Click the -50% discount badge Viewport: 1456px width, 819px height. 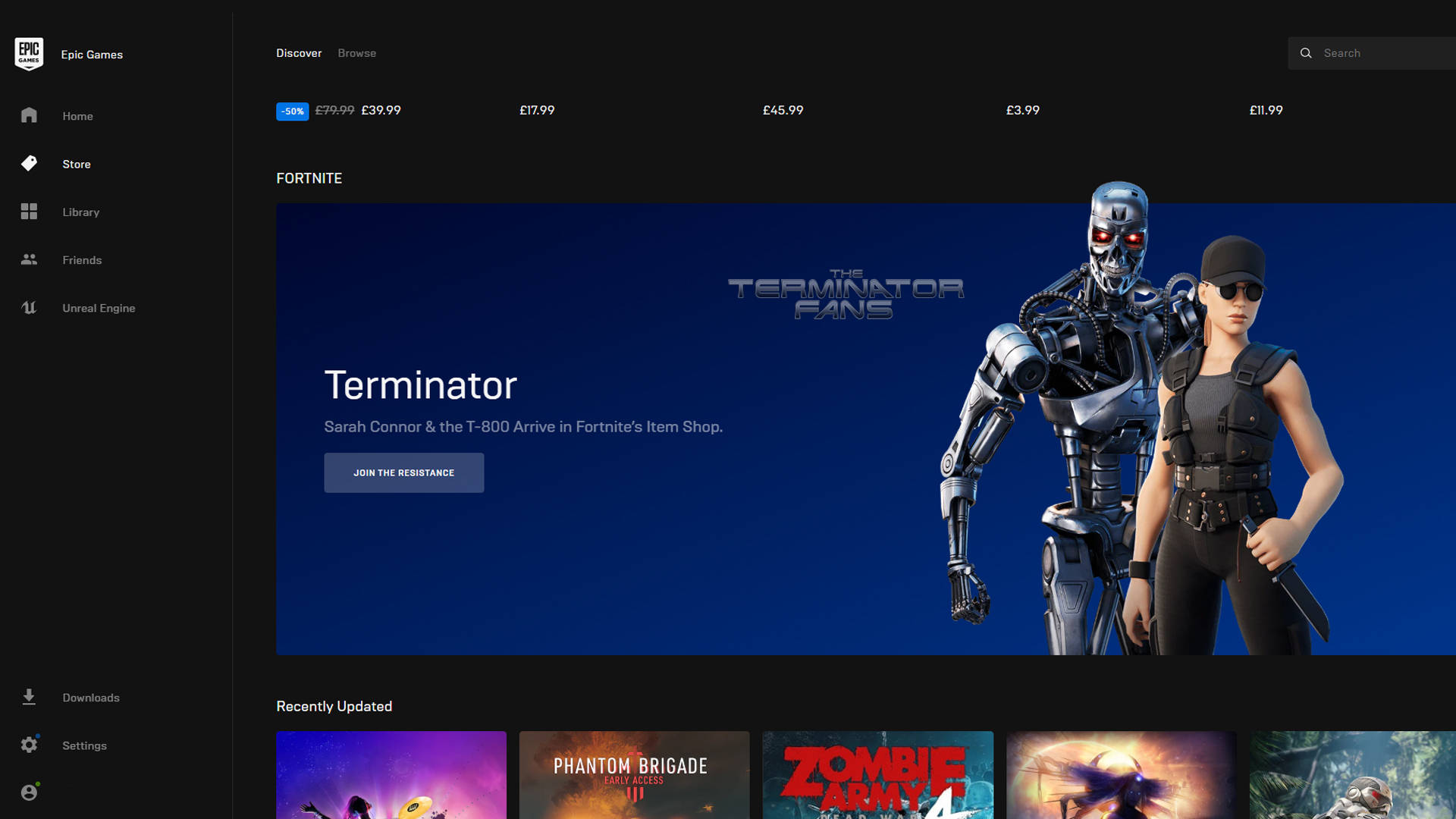[292, 111]
